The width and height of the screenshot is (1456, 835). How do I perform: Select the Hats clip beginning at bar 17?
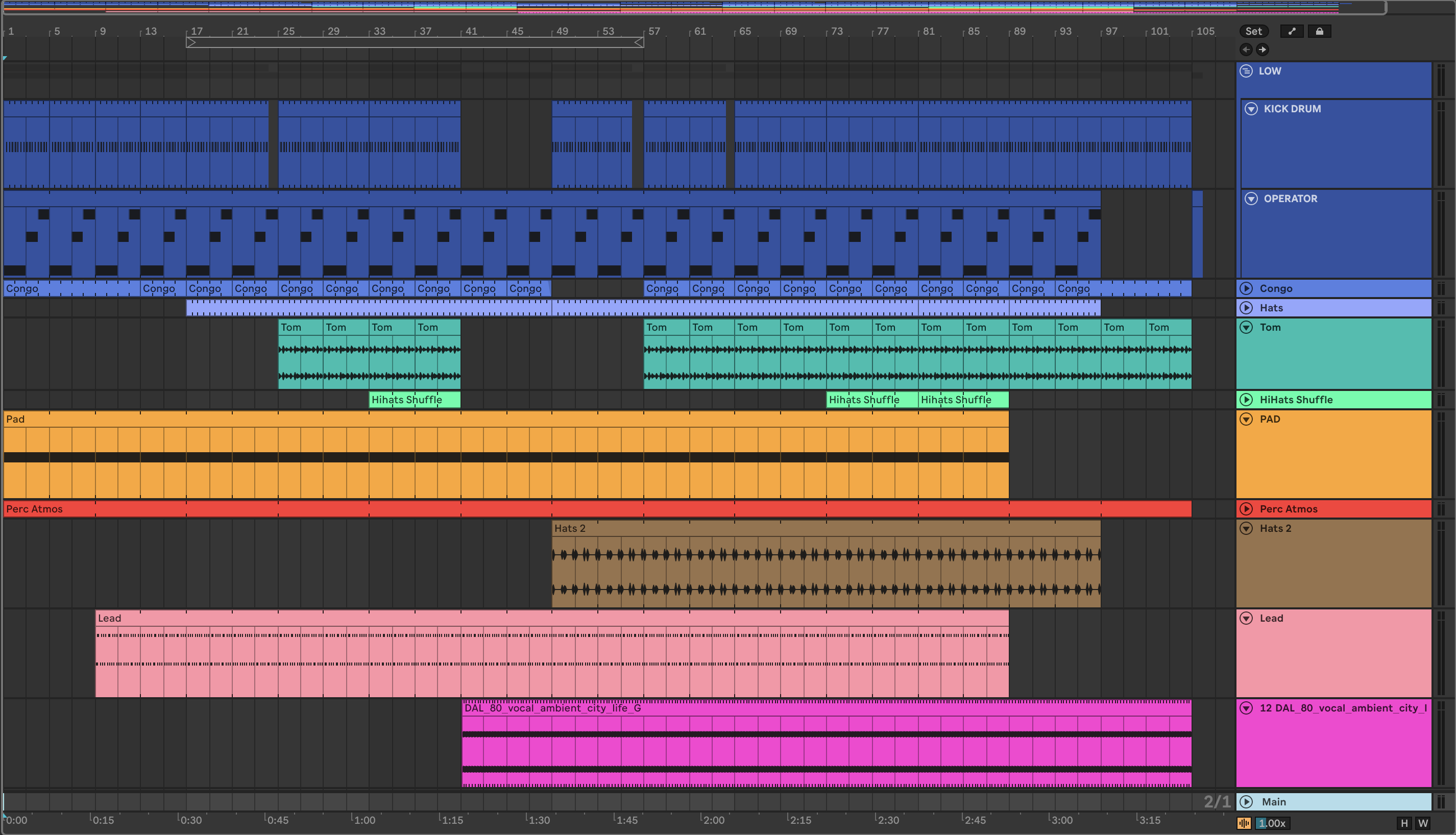pos(368,308)
